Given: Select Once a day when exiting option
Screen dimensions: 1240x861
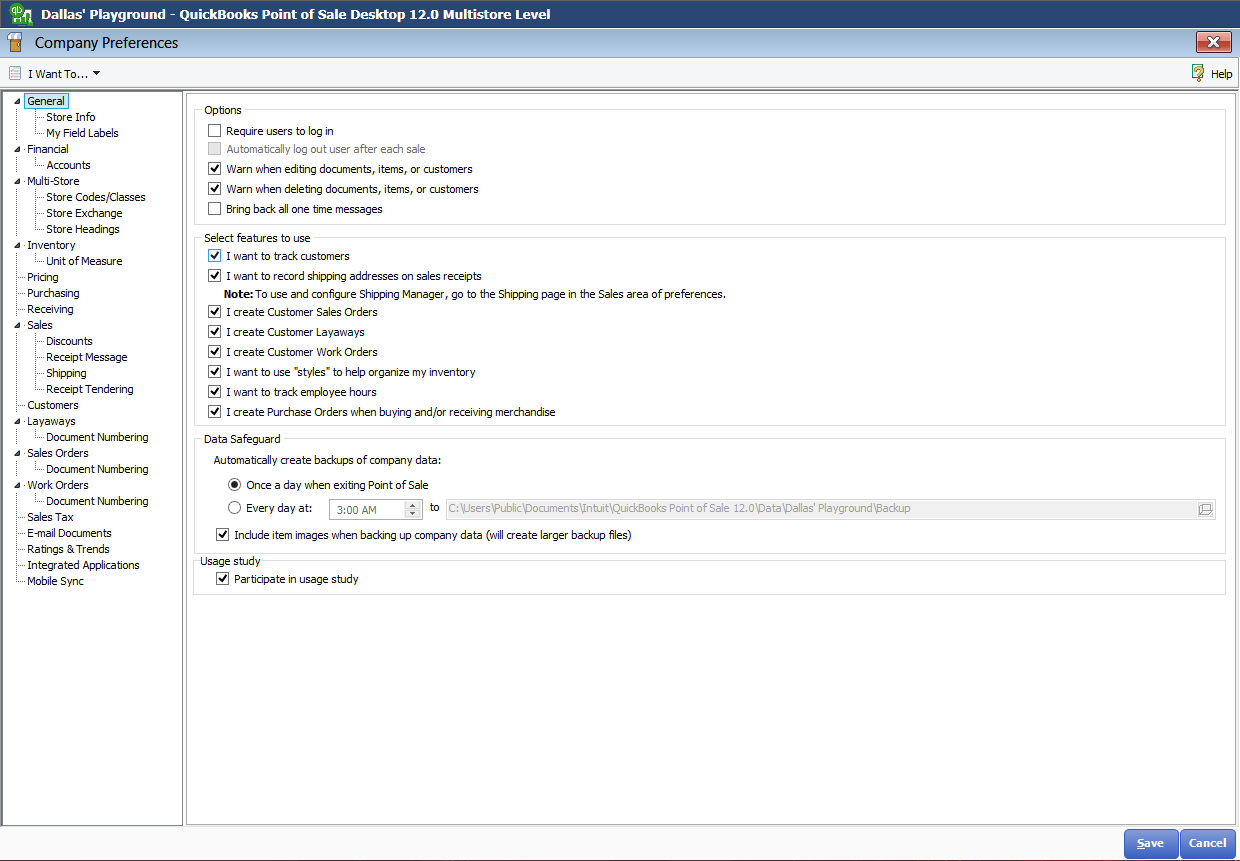Looking at the screenshot, I should click(235, 485).
